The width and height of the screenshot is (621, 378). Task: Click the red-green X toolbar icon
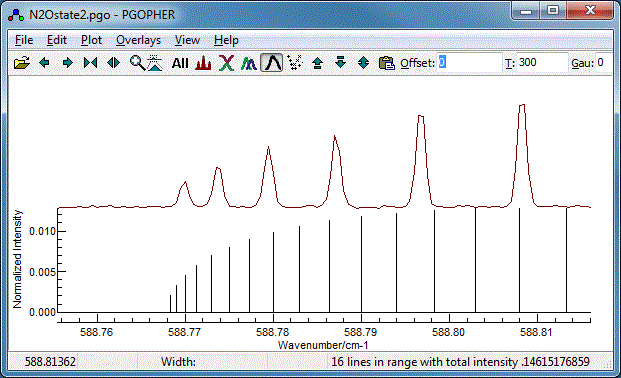226,63
